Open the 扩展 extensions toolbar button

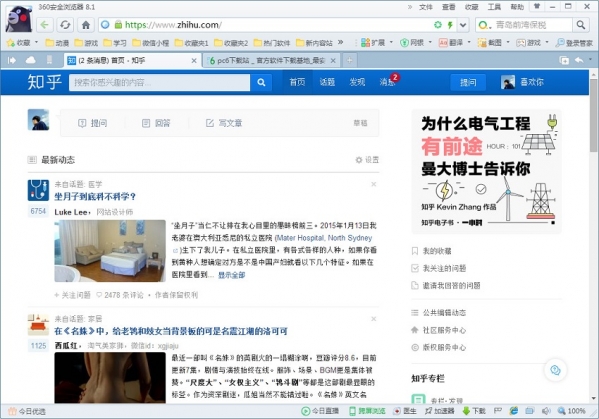373,43
